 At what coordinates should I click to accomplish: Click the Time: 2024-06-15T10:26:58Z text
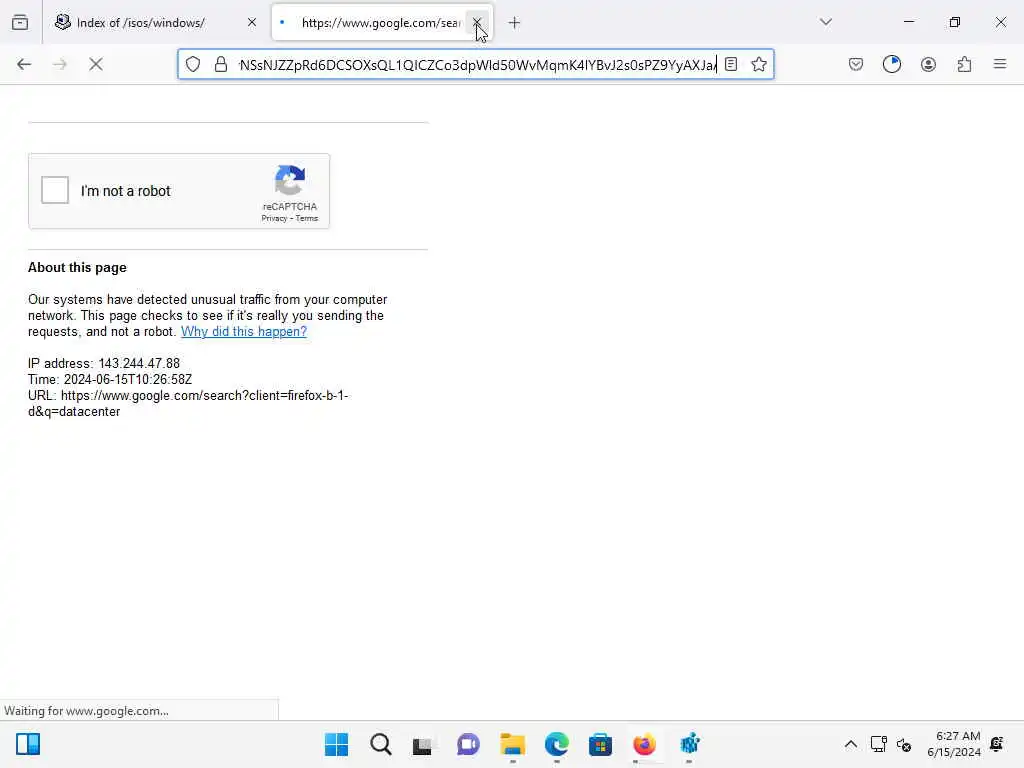click(110, 379)
